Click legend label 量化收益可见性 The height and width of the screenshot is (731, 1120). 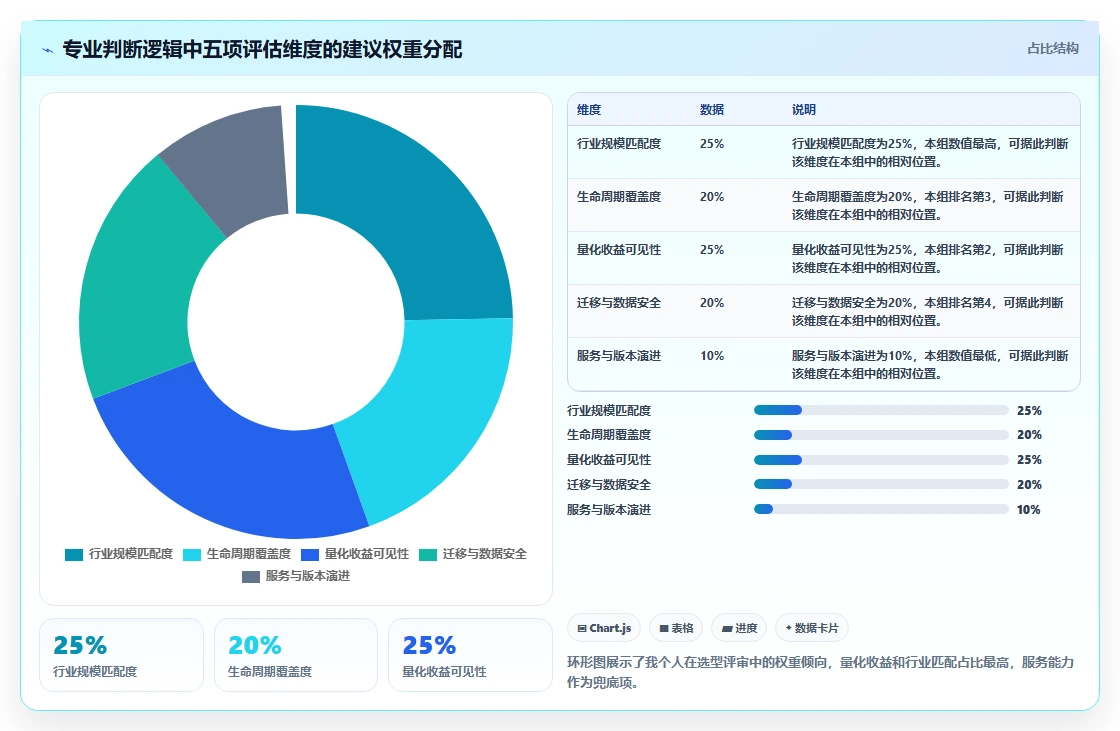[x=366, y=554]
